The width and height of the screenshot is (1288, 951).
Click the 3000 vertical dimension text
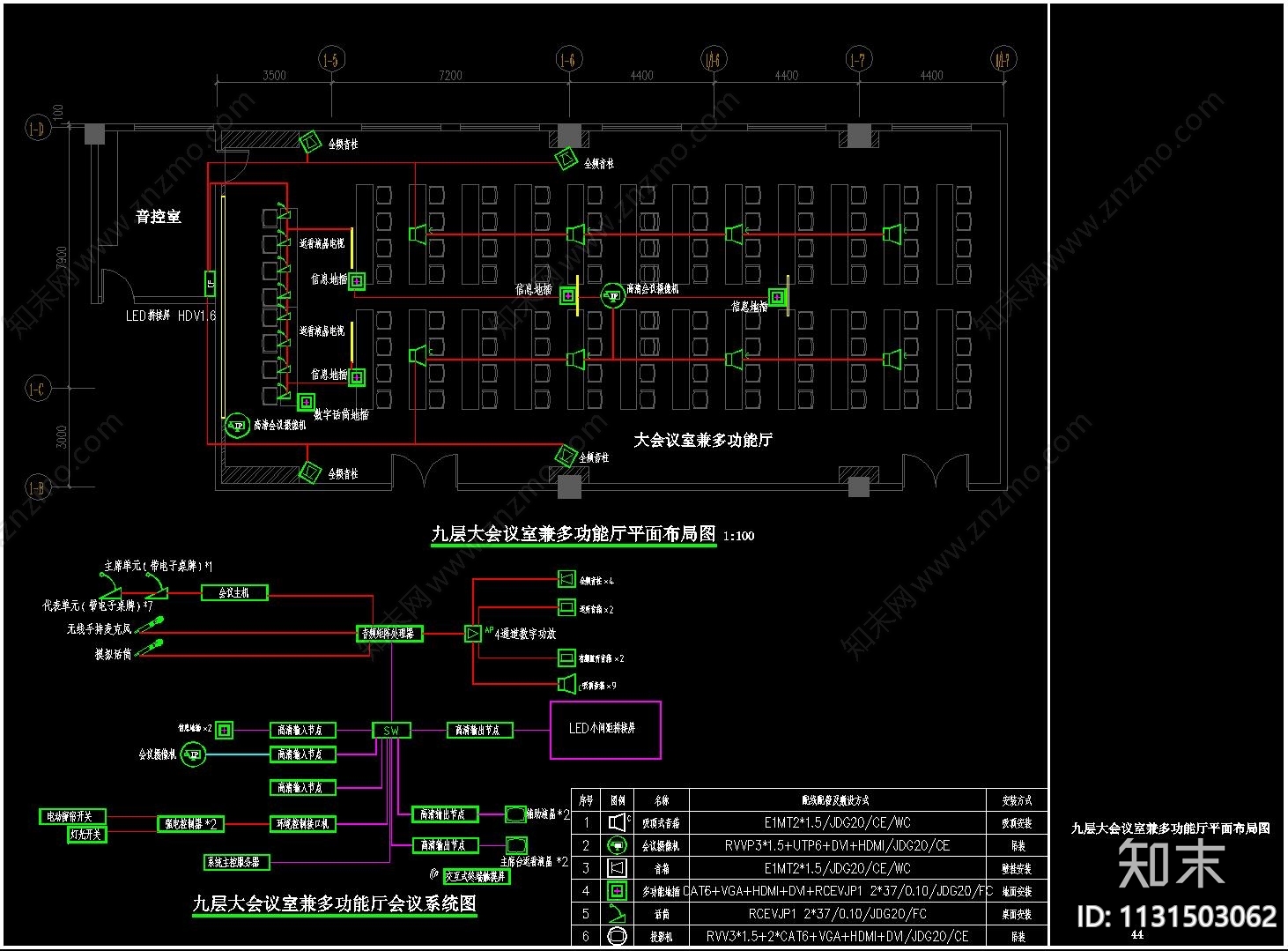tap(62, 437)
